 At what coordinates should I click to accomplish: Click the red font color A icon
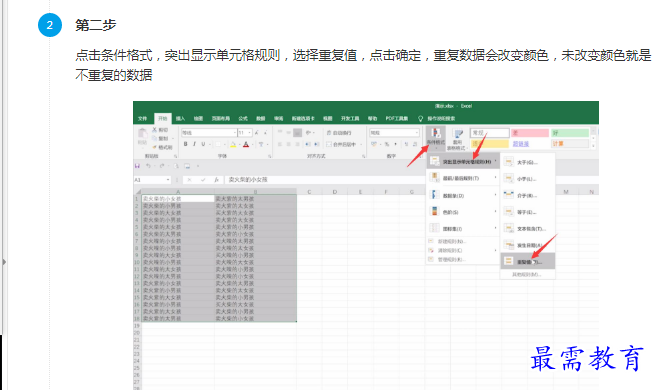click(x=246, y=144)
